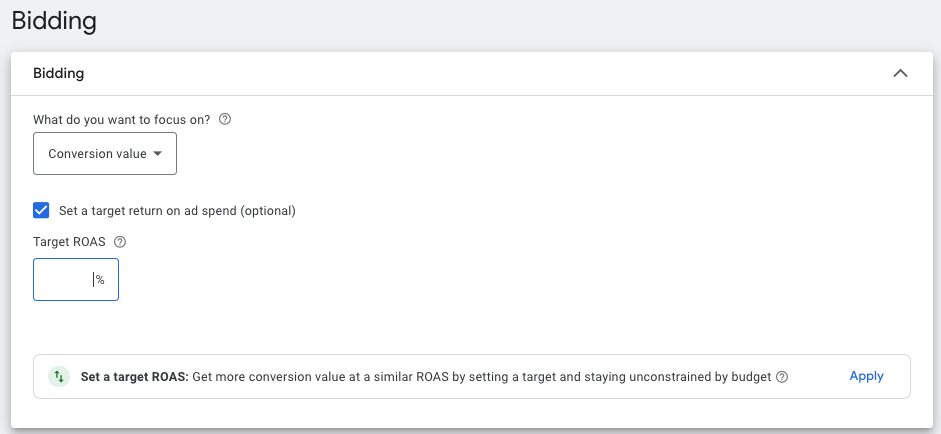Click 'What do you want to focus on?' label
Viewport: 941px width, 434px height.
coord(122,119)
